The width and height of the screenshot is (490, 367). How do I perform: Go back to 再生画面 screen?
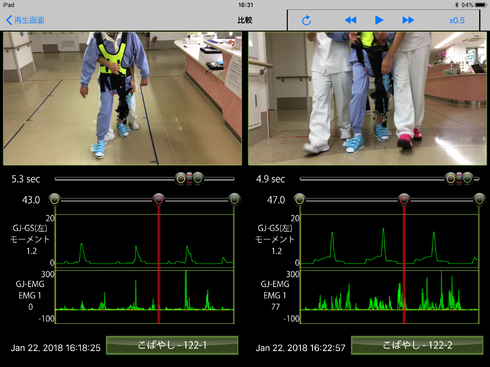click(25, 20)
